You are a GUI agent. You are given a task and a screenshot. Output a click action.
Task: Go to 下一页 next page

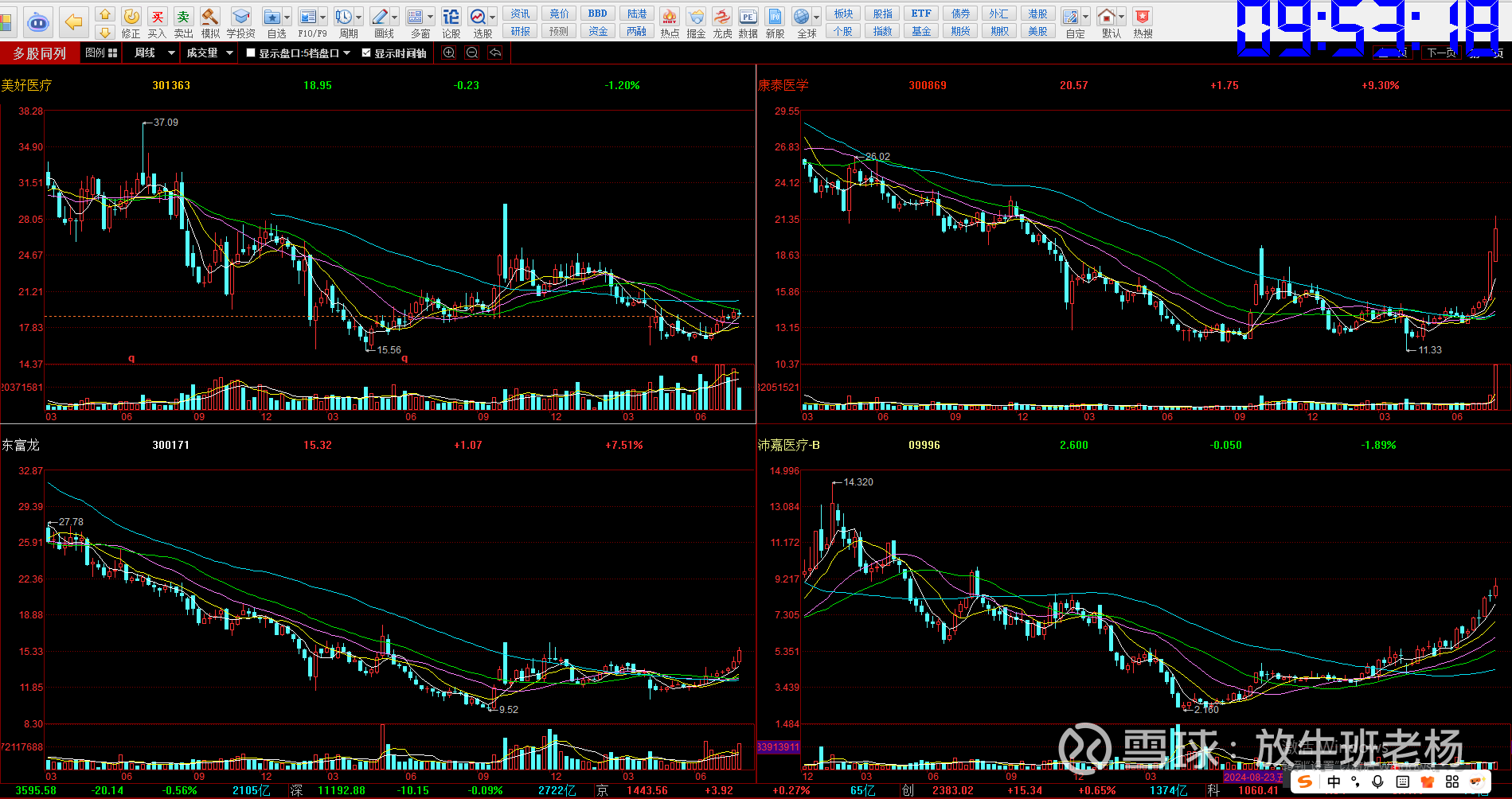[1441, 53]
